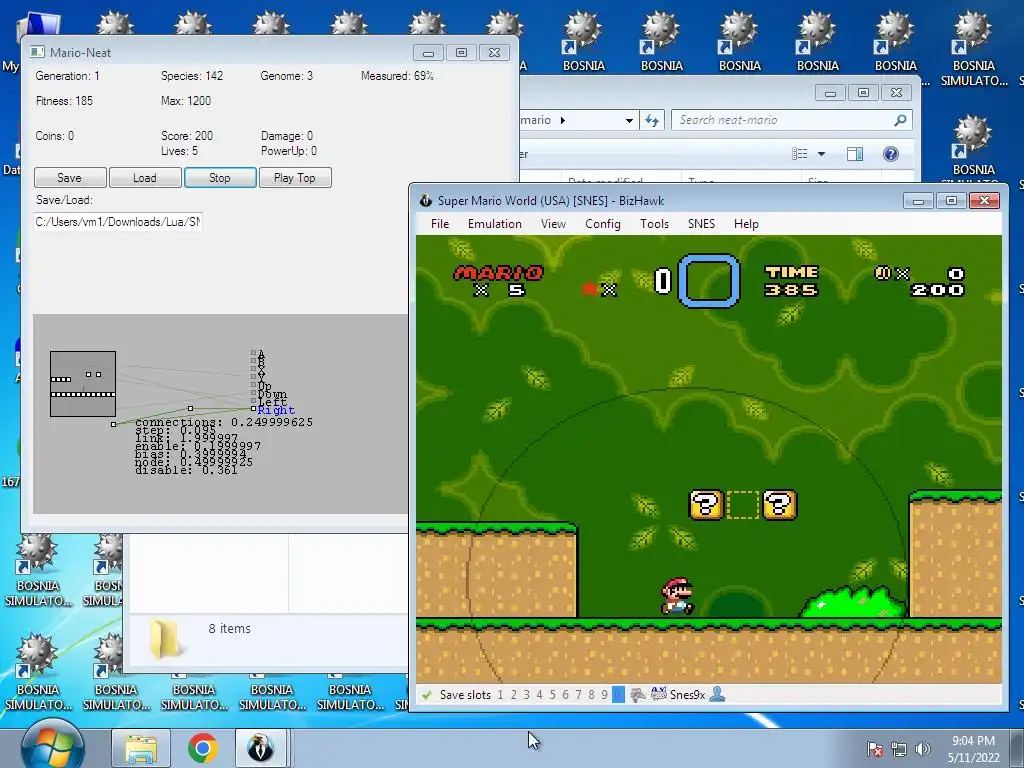1024x768 pixels.
Task: Click the 'Max: 1200' label
Action: coord(186,101)
